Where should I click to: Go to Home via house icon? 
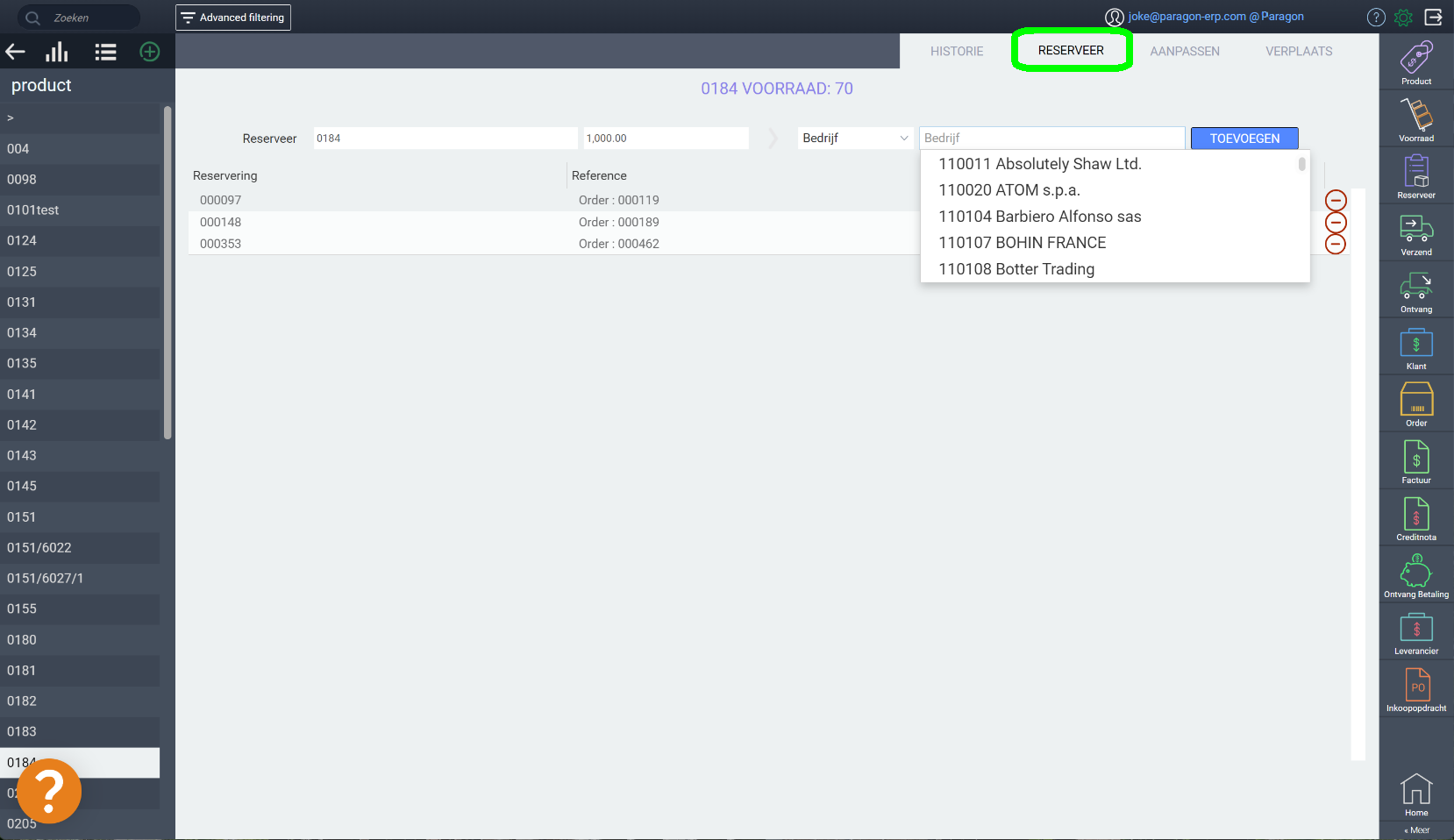click(x=1416, y=789)
